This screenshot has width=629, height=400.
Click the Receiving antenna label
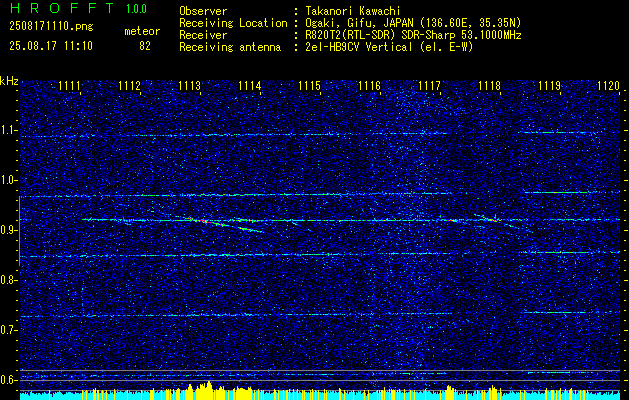(230, 47)
